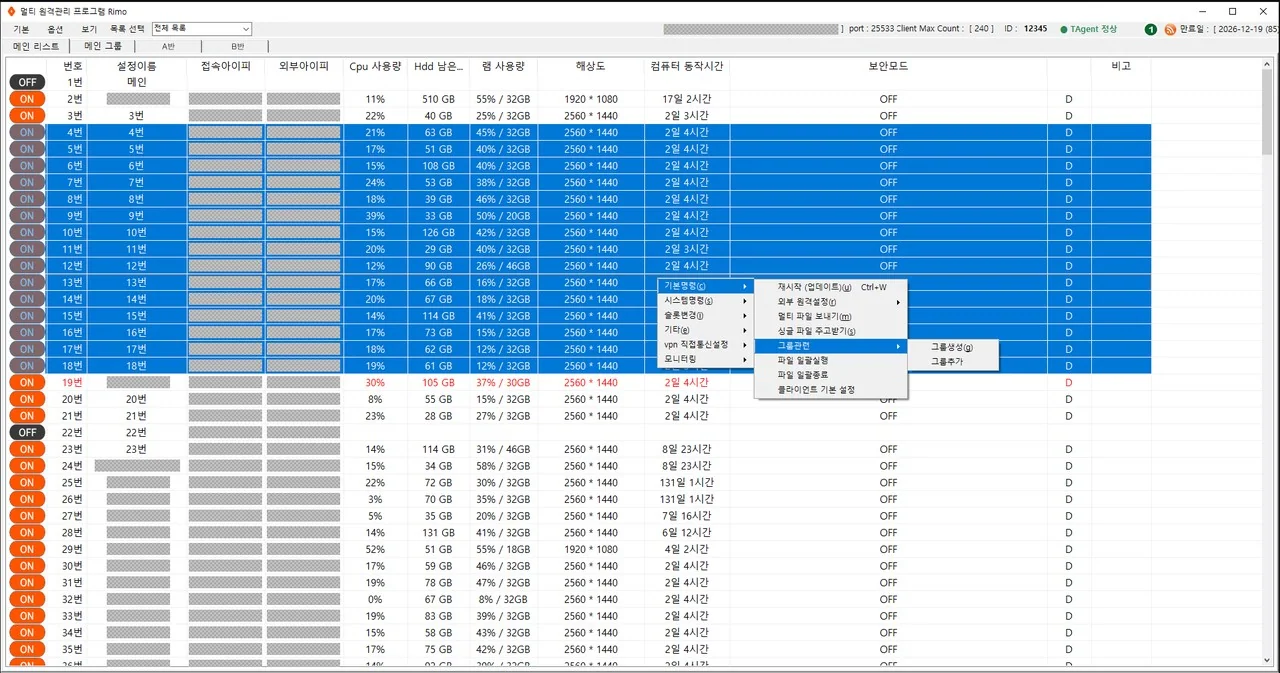Click the scrollbar up arrow at top
Screen dimensions: 1280x673
point(1267,63)
